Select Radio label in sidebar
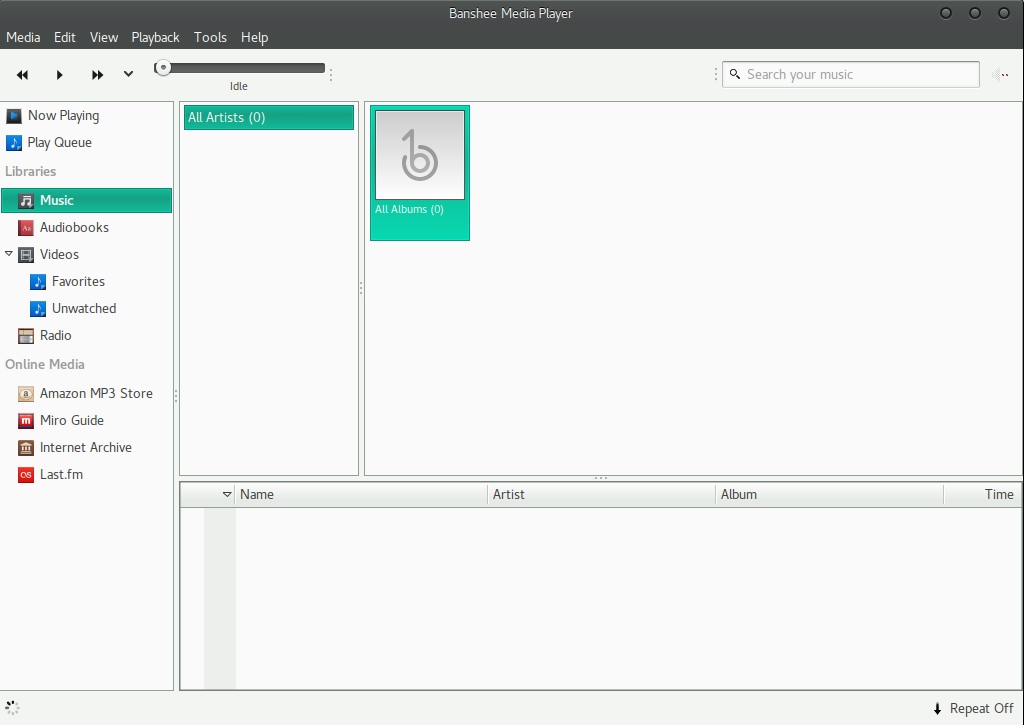The height and width of the screenshot is (725, 1024). point(56,336)
